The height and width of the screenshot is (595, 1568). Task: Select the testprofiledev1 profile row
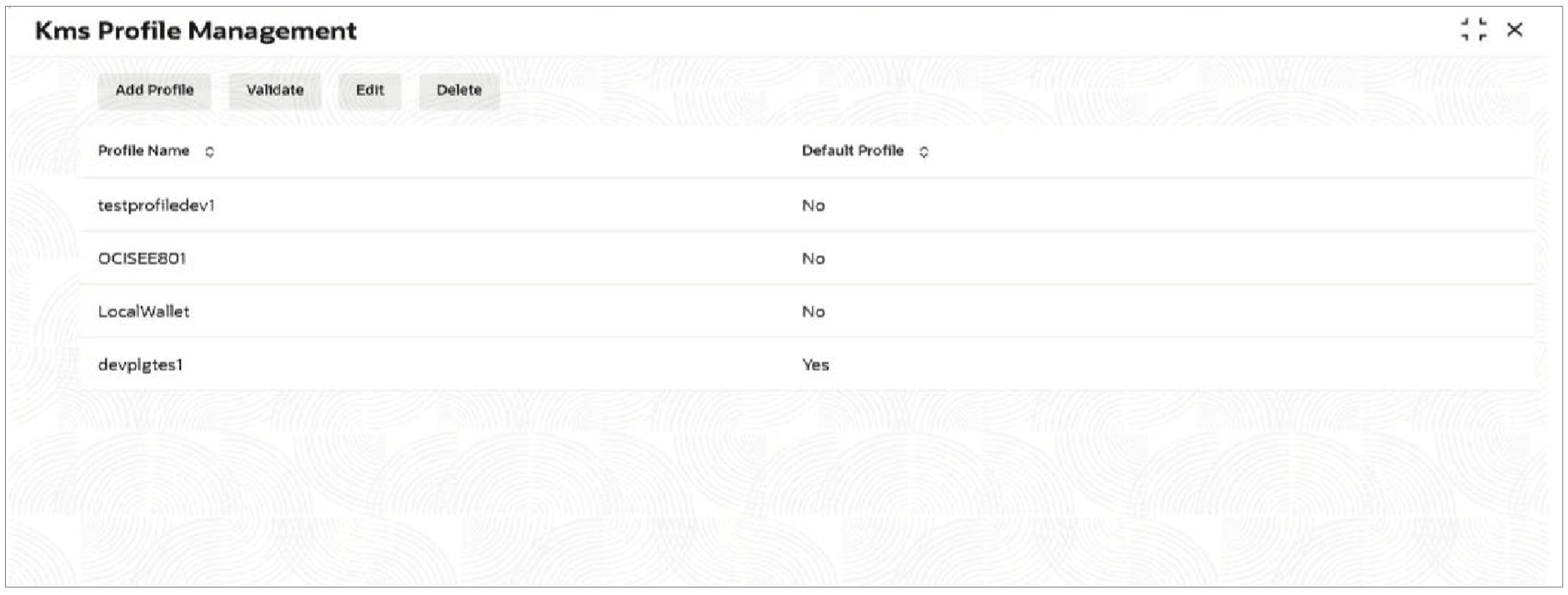coord(807,205)
